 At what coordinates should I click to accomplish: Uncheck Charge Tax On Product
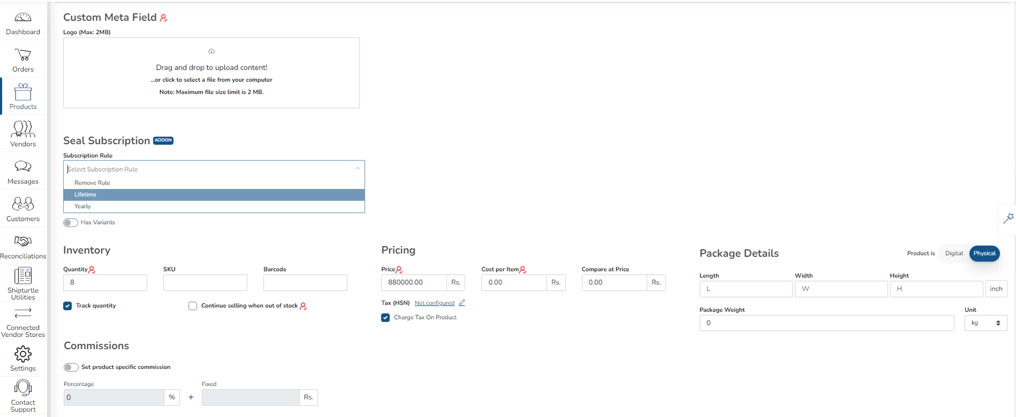[x=385, y=317]
